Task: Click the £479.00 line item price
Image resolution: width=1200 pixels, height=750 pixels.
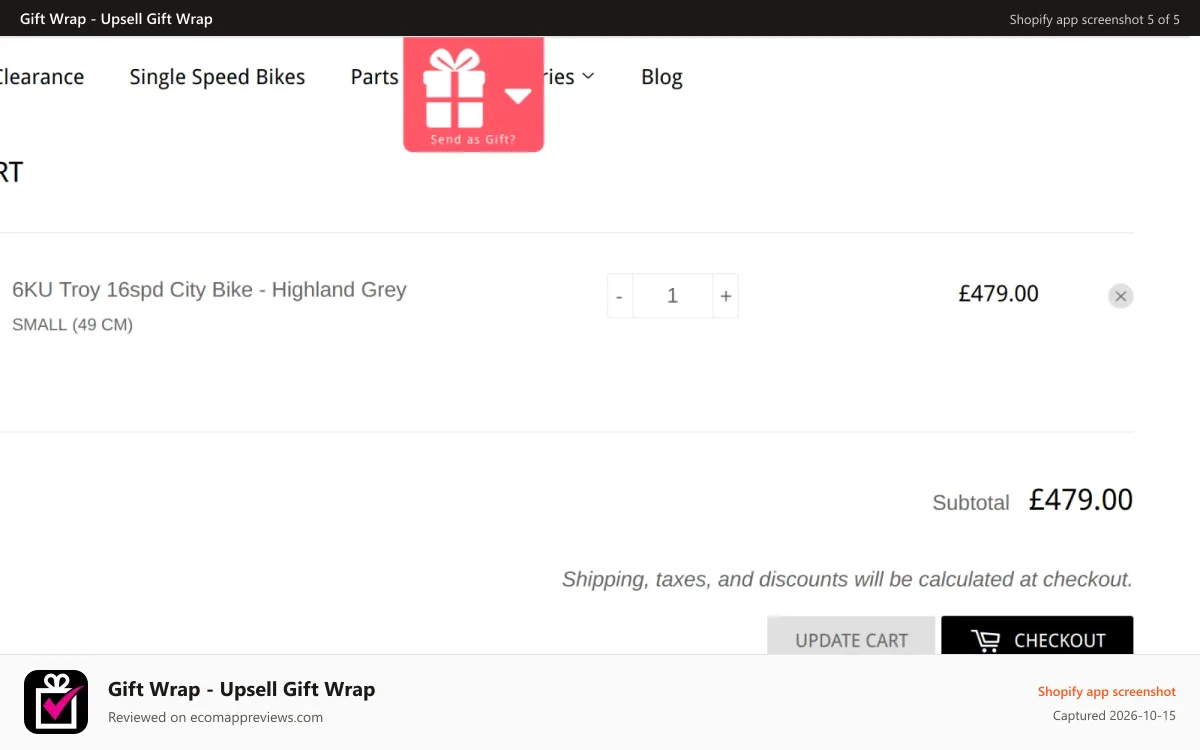Action: coord(999,294)
